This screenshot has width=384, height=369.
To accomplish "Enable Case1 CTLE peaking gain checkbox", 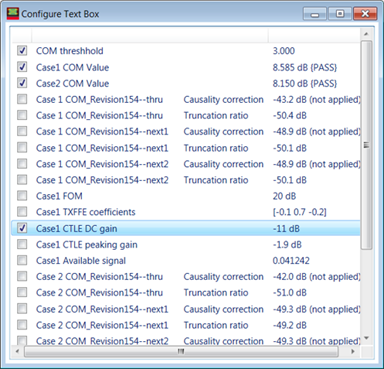I will 22,244.
